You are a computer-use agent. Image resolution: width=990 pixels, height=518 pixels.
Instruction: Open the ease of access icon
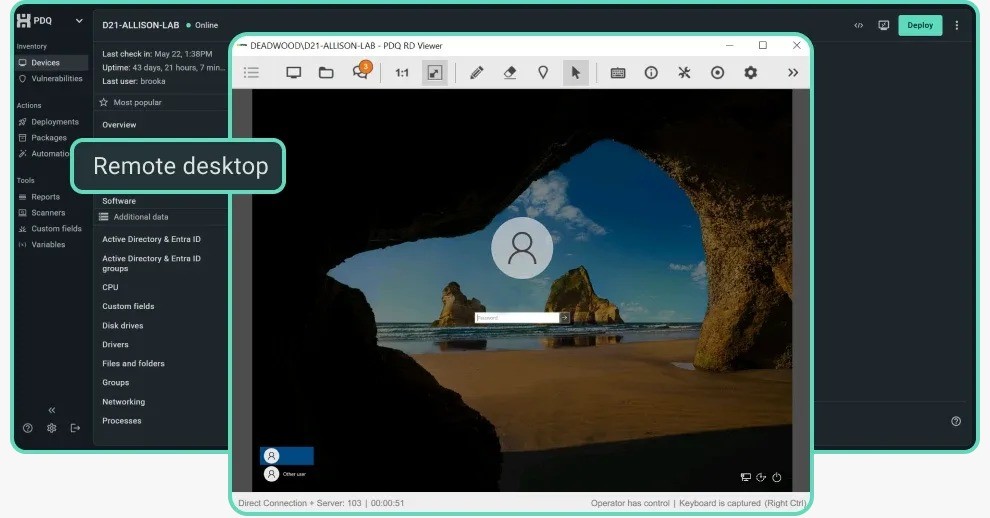click(x=761, y=477)
